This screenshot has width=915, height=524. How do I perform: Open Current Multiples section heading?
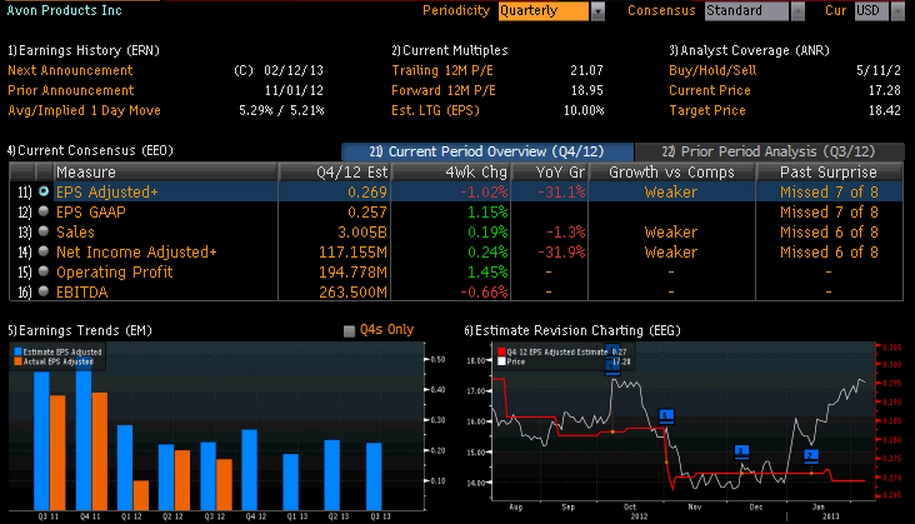(x=449, y=51)
